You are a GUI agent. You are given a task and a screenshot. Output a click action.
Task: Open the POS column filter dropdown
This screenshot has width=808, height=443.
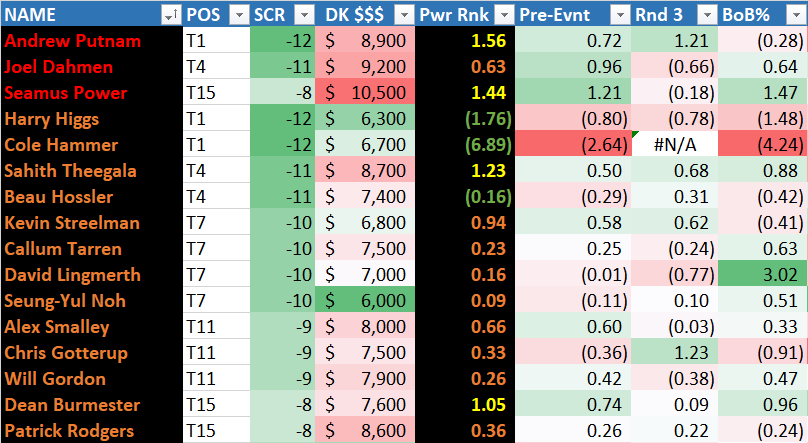click(239, 15)
